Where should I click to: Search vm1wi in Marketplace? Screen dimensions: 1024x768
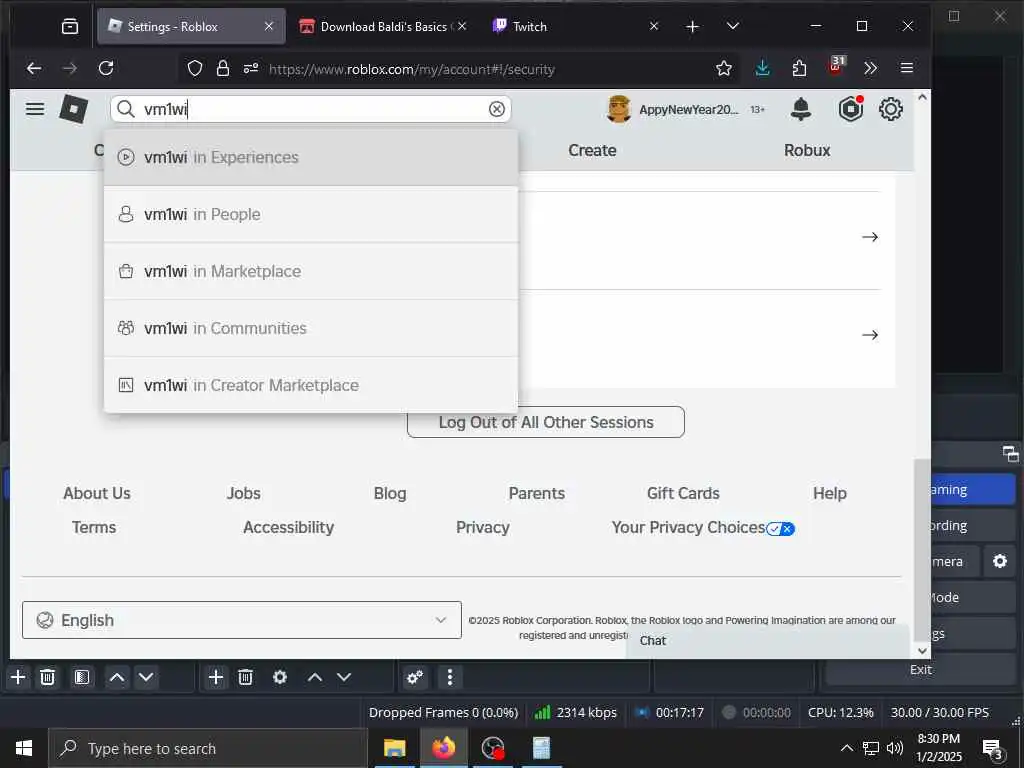311,271
